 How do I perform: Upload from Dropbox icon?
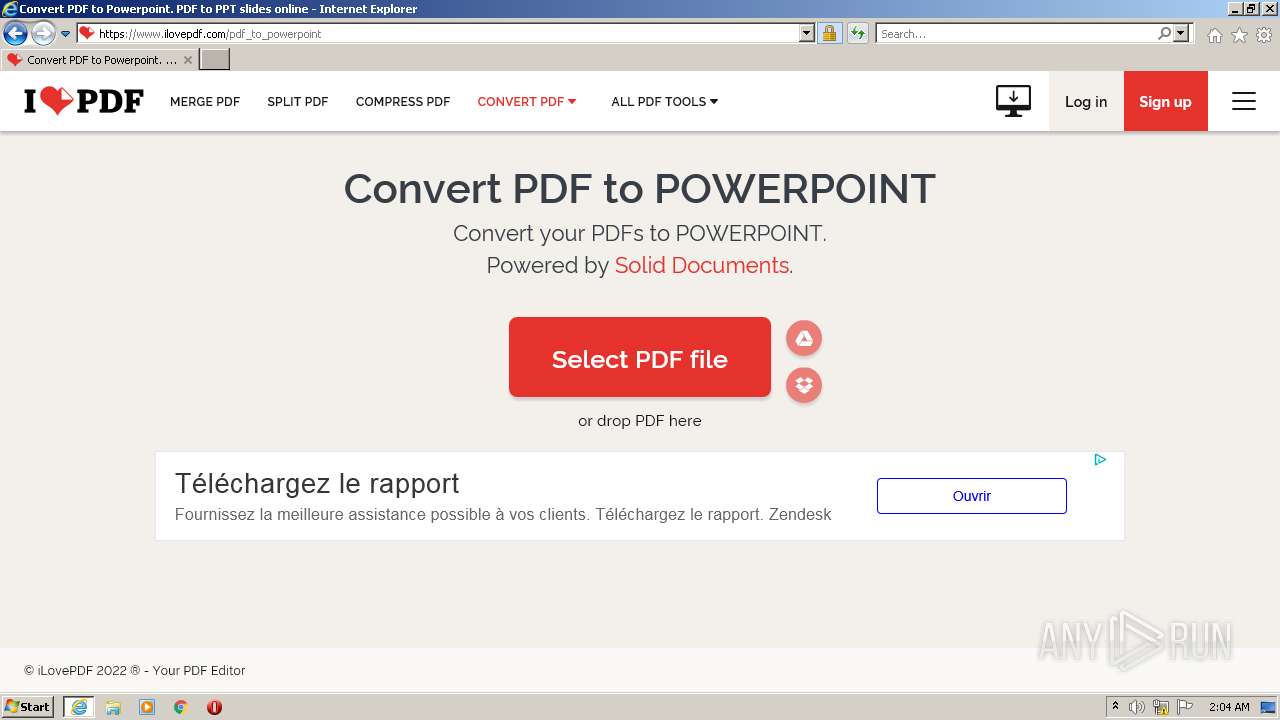804,385
